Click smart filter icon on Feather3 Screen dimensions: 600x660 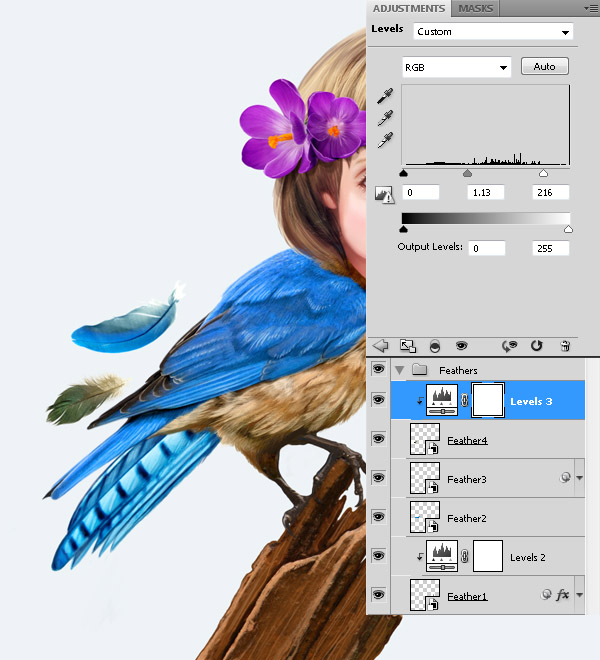(x=565, y=477)
